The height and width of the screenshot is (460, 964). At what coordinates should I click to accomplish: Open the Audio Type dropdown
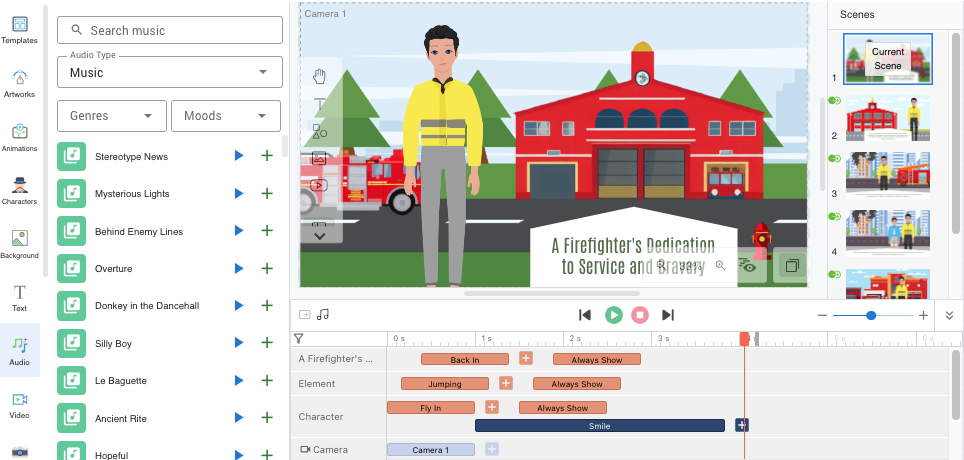tap(170, 72)
